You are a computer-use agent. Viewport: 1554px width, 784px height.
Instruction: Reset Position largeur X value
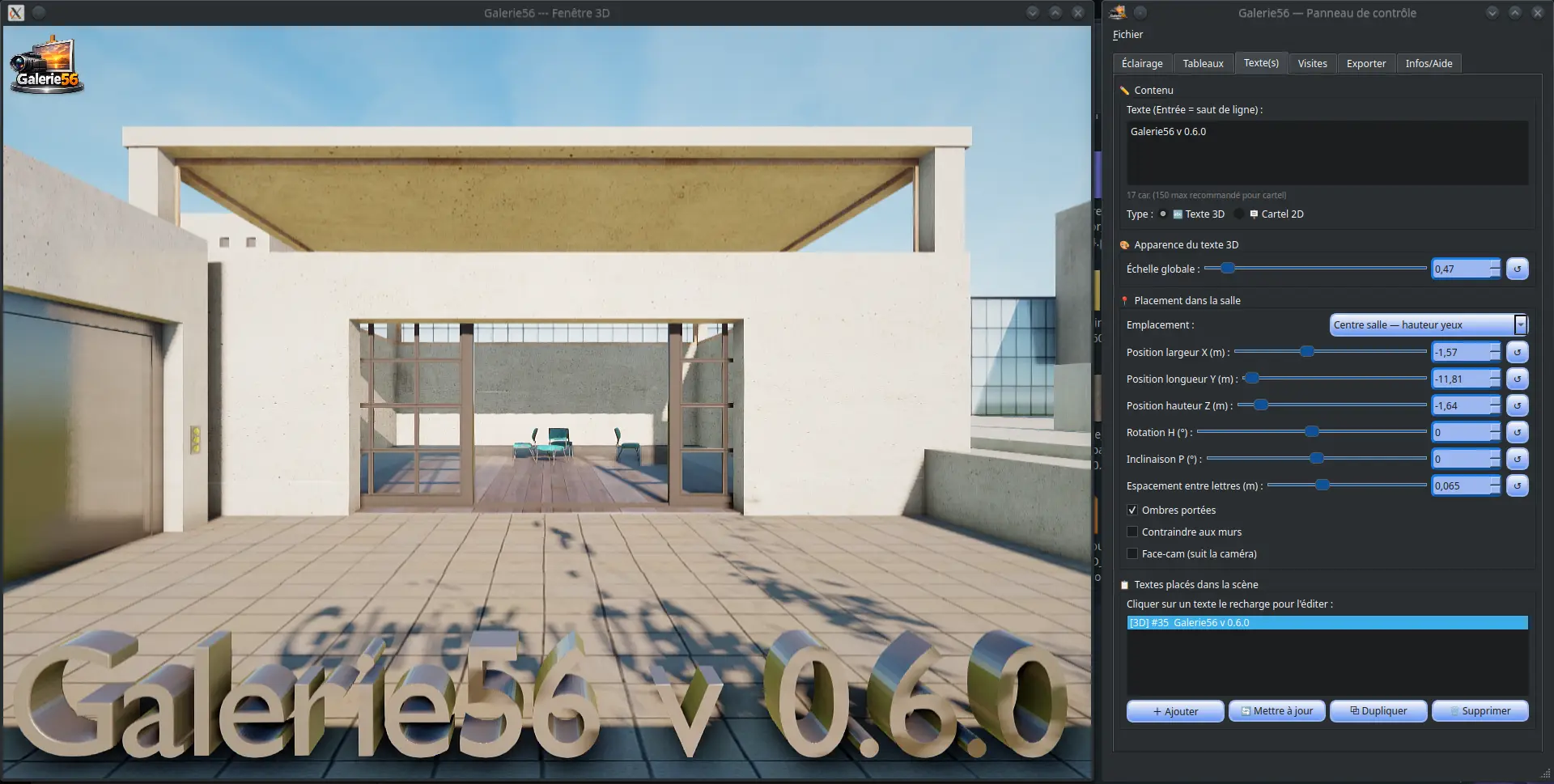click(1517, 352)
